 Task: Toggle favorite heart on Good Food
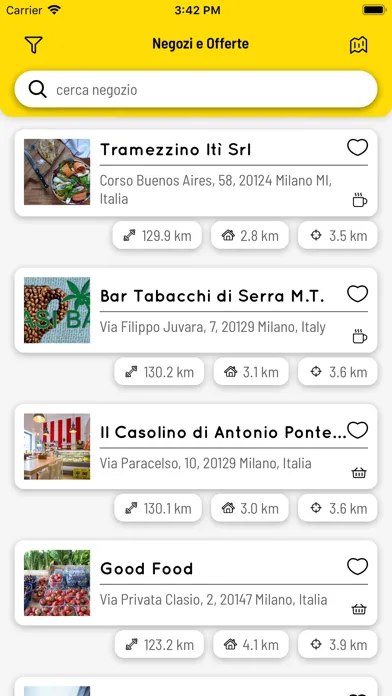(357, 566)
